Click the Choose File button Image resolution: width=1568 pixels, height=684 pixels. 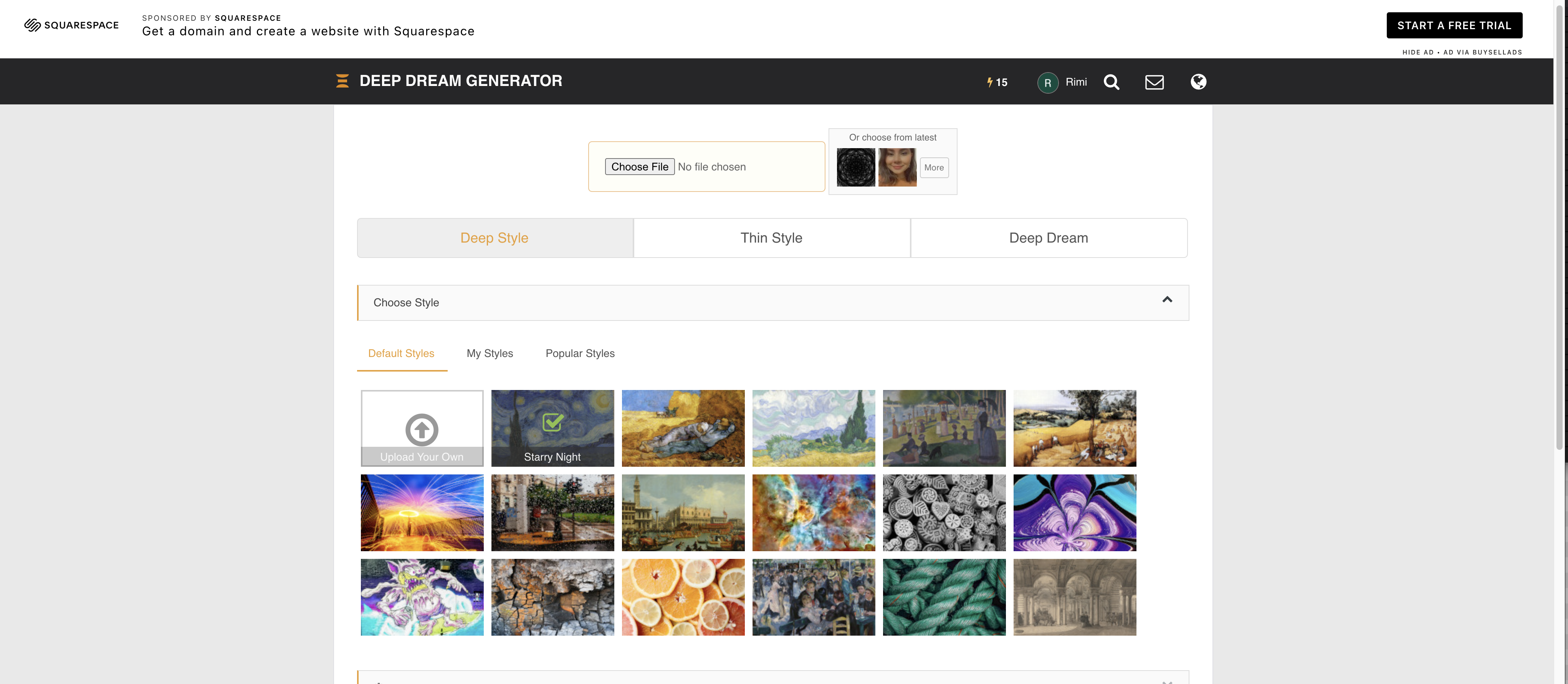639,167
